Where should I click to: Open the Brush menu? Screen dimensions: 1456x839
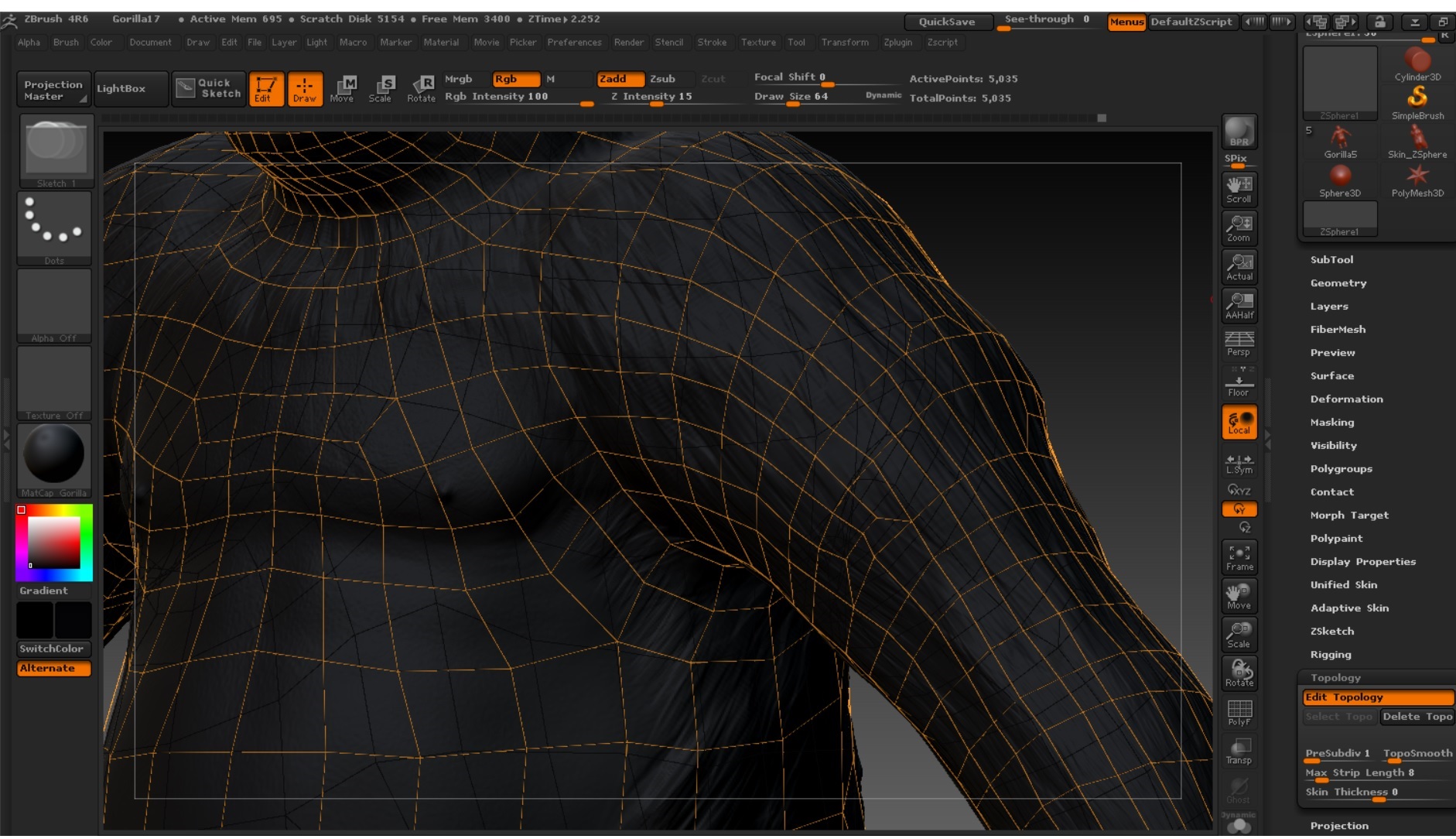[x=66, y=43]
